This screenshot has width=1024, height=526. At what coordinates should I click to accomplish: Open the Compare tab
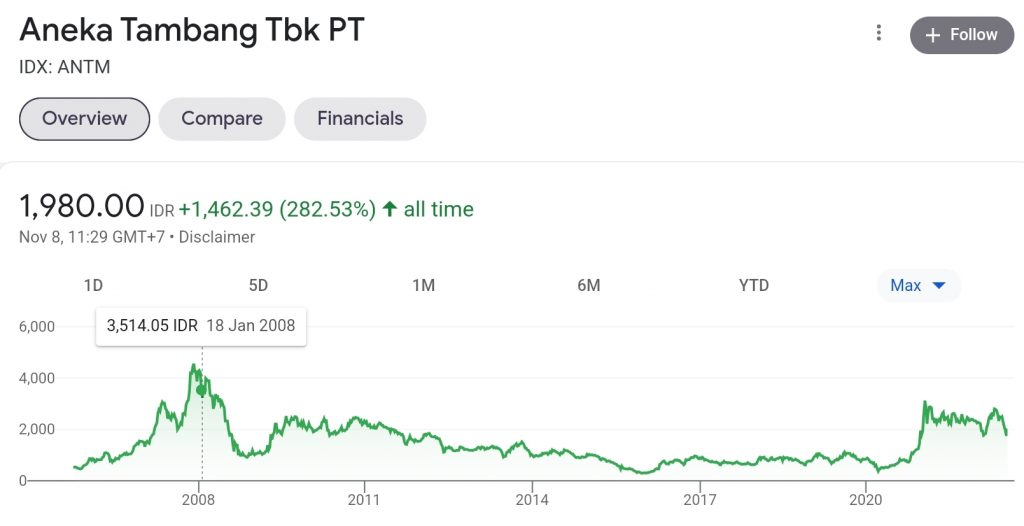tap(222, 119)
